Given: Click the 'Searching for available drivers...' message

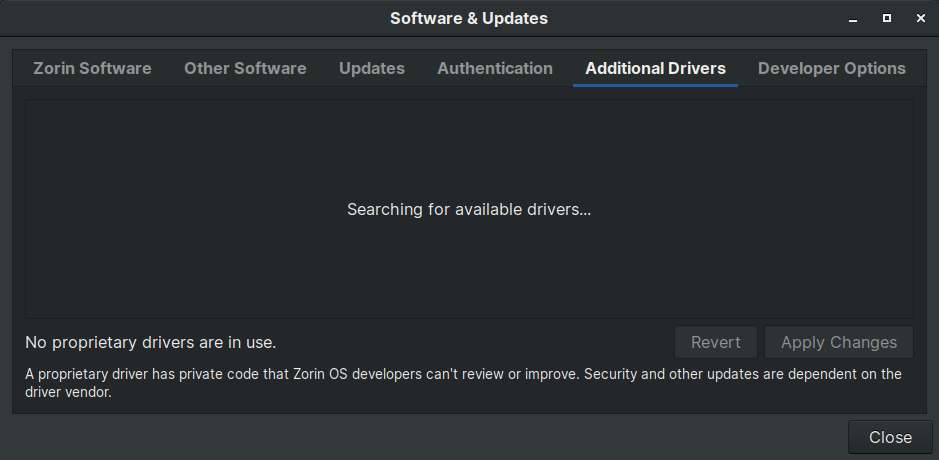Looking at the screenshot, I should (469, 210).
